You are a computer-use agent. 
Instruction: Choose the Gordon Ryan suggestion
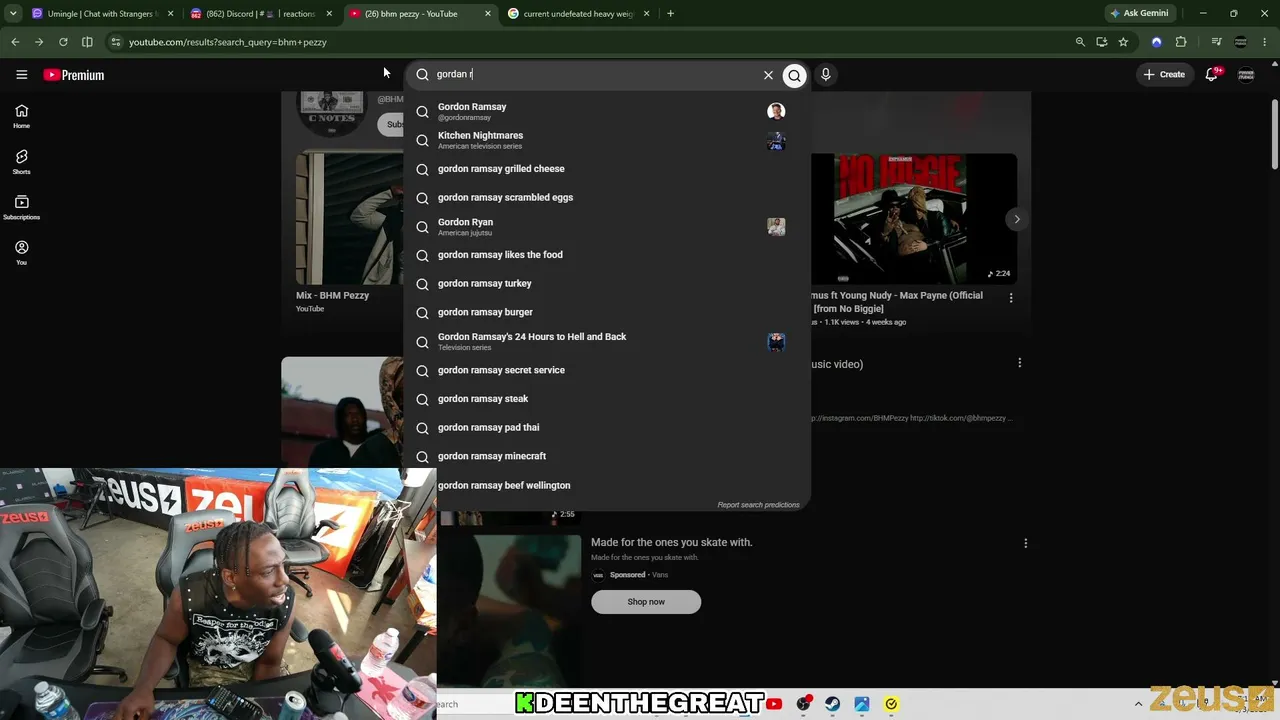click(x=607, y=227)
